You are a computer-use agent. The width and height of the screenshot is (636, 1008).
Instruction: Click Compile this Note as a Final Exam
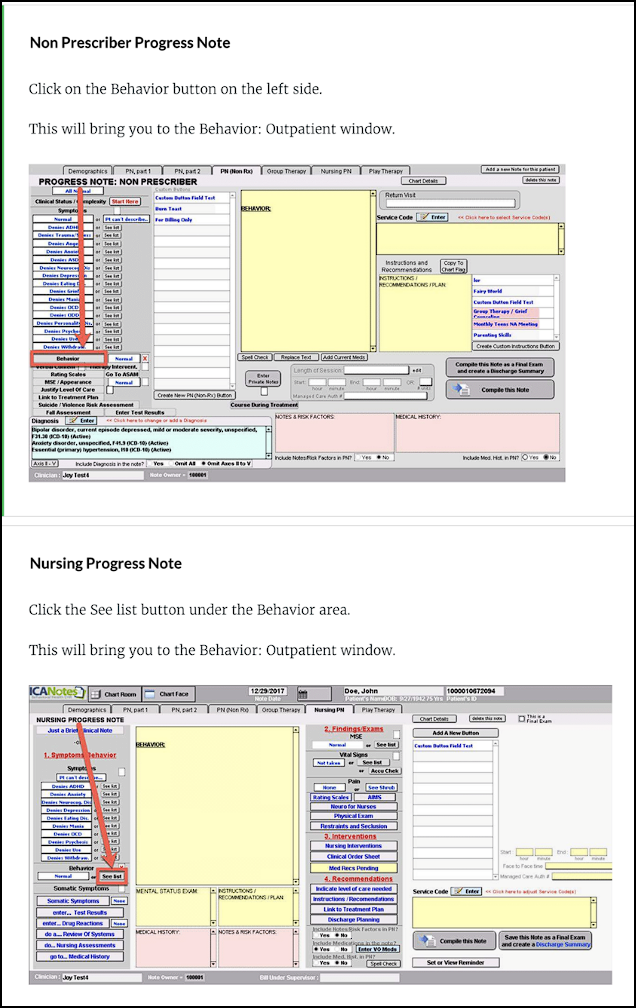(500, 368)
